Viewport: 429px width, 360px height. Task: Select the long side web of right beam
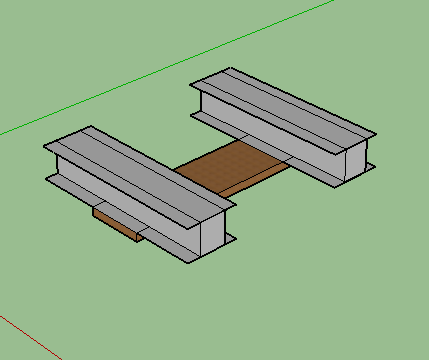point(273,134)
